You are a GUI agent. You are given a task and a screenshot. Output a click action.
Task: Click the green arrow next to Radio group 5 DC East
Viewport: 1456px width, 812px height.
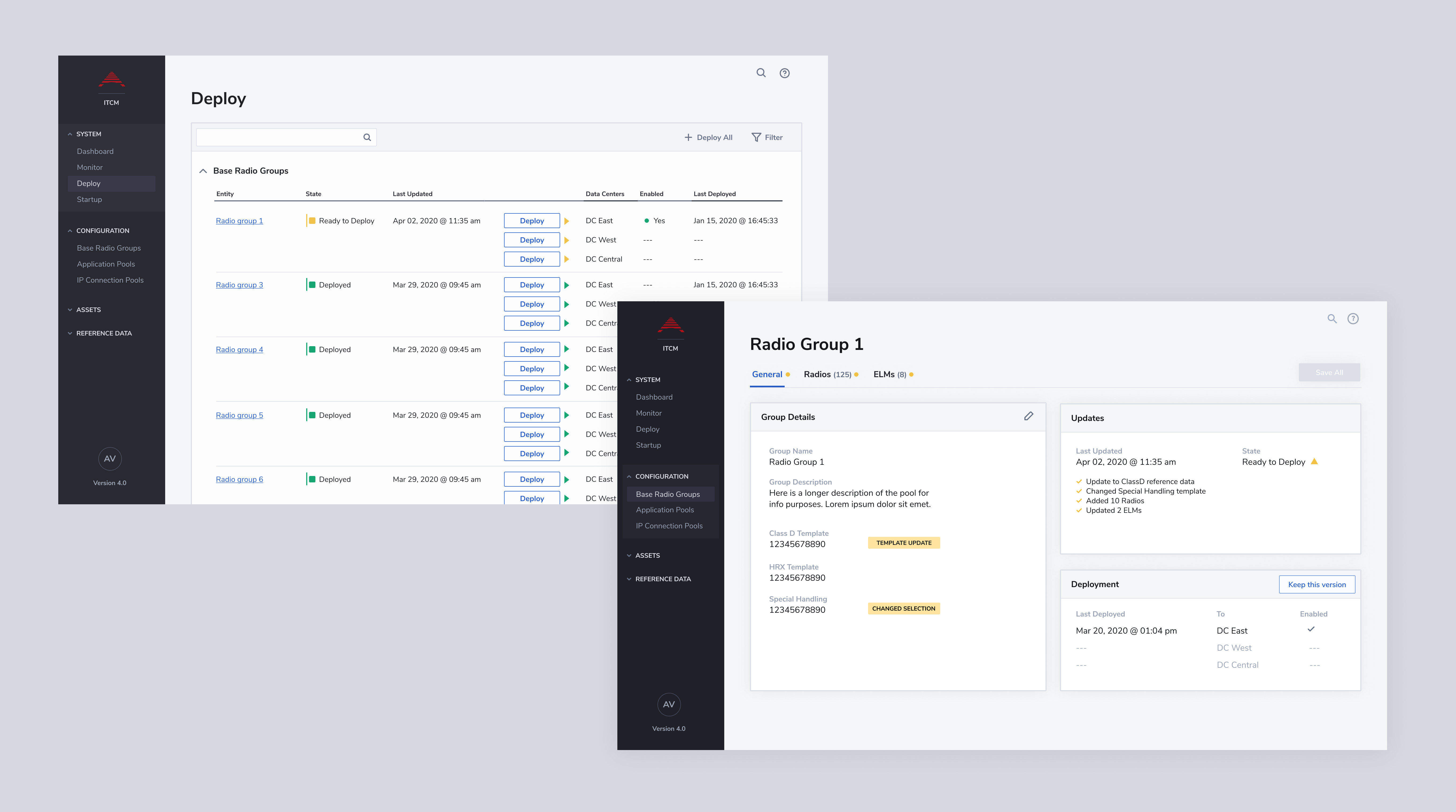click(x=566, y=415)
